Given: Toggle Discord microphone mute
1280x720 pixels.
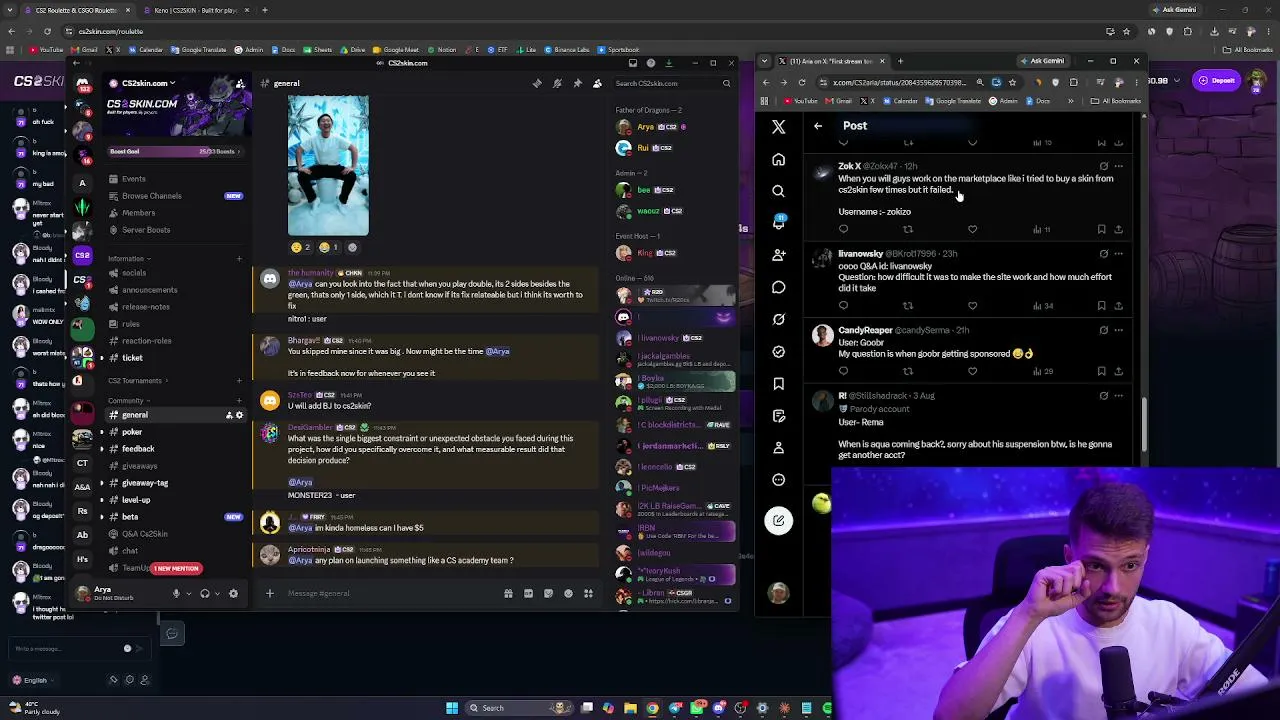Looking at the screenshot, I should coord(176,593).
